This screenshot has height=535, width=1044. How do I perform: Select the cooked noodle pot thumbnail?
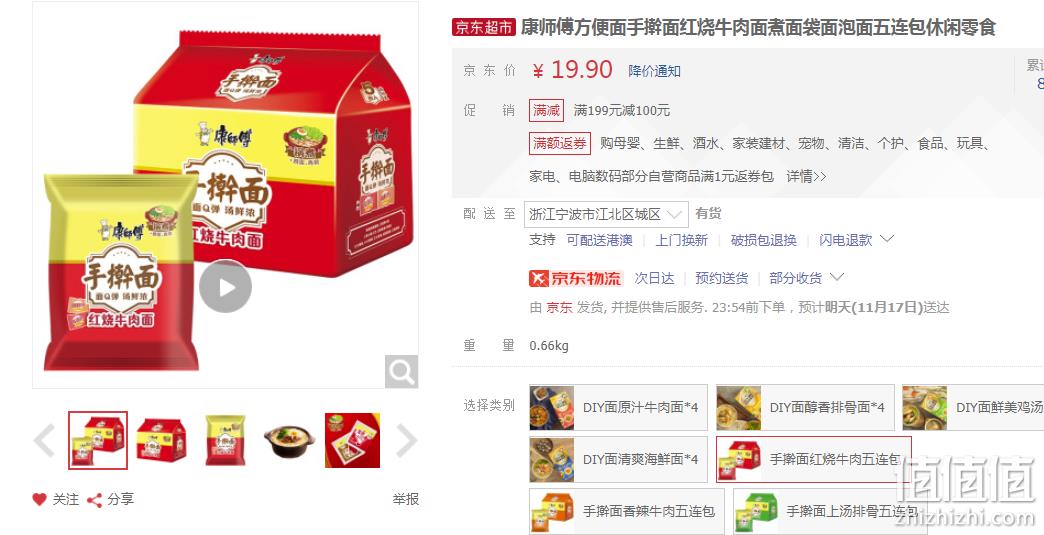click(289, 440)
